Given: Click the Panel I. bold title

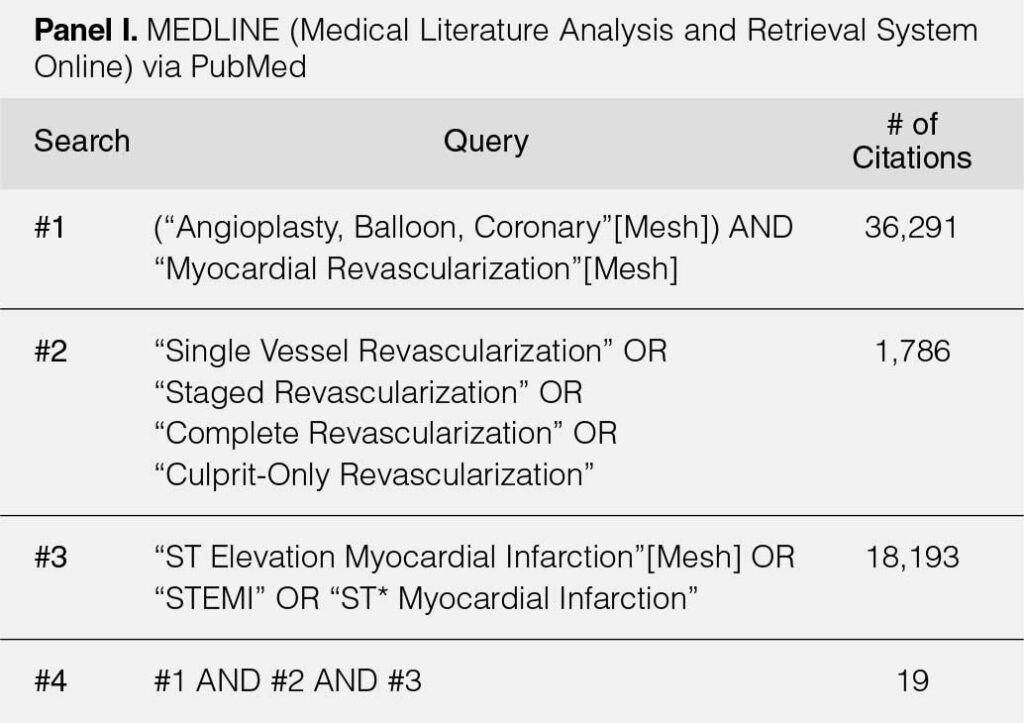Looking at the screenshot, I should coord(86,30).
